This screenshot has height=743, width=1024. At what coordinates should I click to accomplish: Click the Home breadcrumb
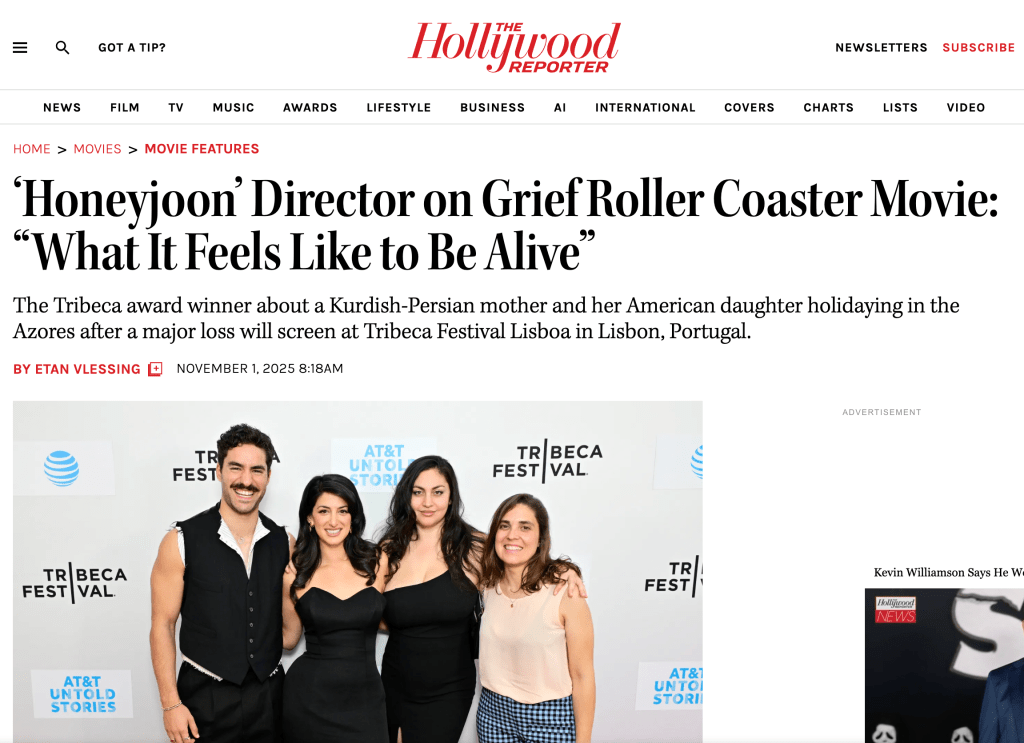click(x=32, y=149)
